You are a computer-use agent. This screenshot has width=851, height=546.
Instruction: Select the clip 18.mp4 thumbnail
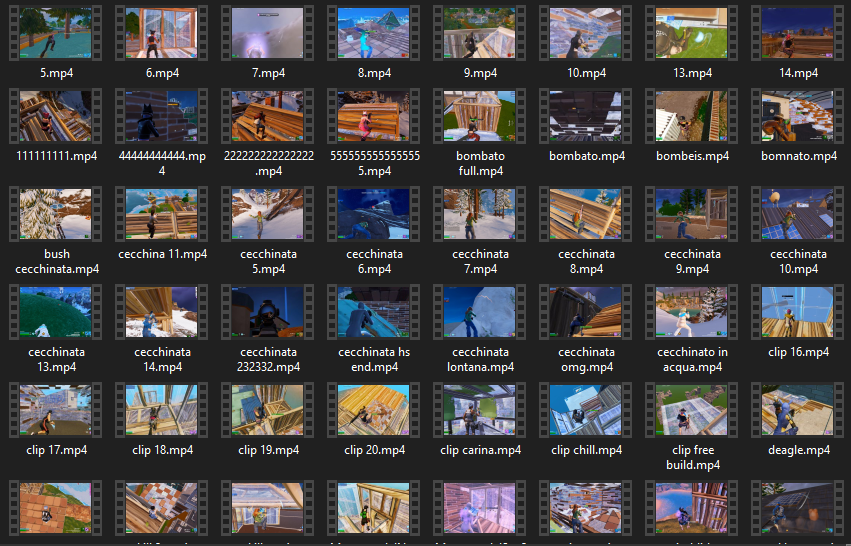[162, 410]
